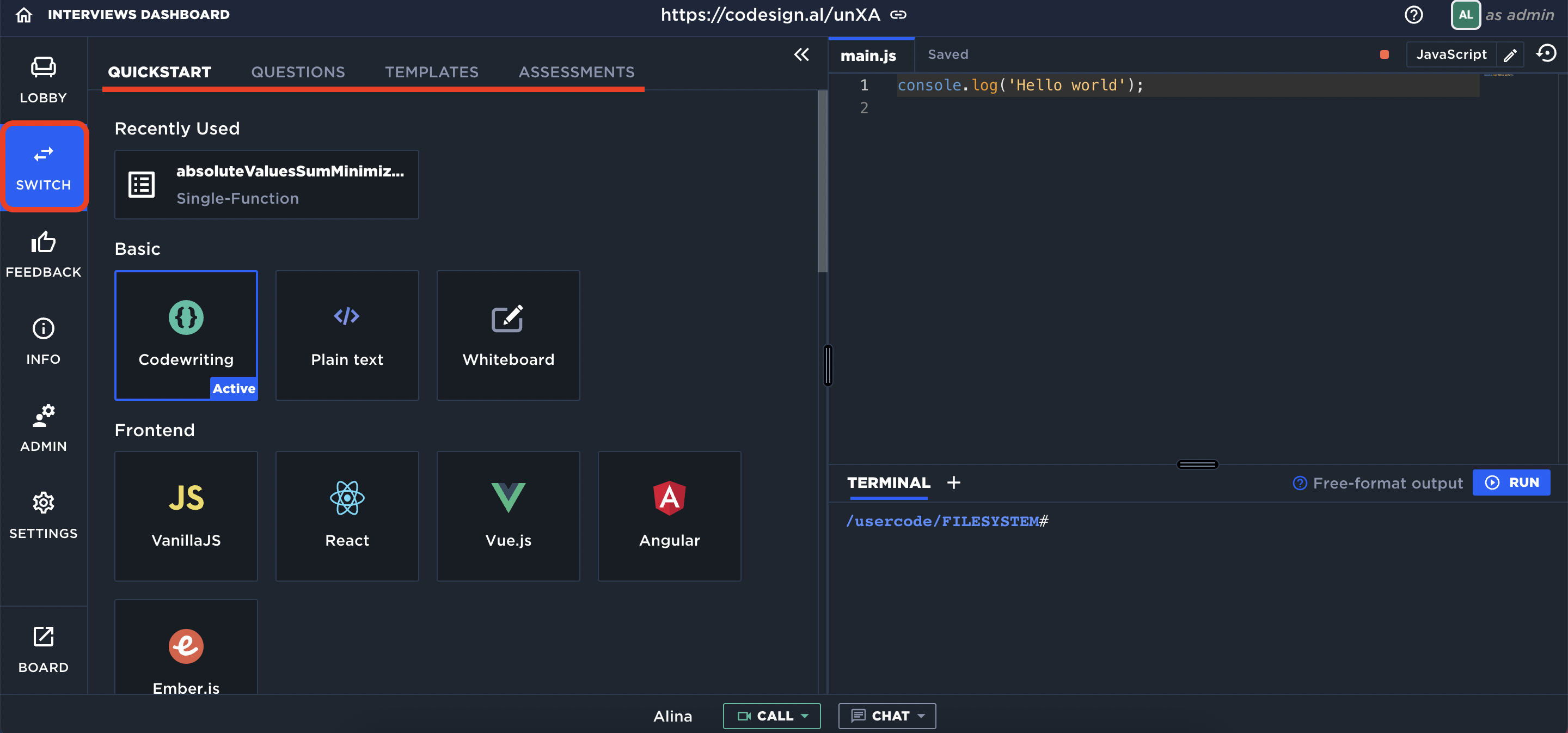Click the Recently Used heading

point(177,129)
